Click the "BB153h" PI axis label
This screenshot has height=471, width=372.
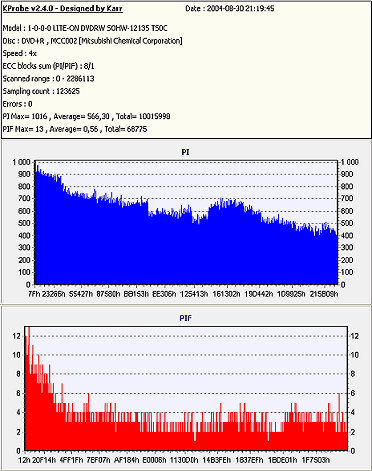tap(136, 294)
